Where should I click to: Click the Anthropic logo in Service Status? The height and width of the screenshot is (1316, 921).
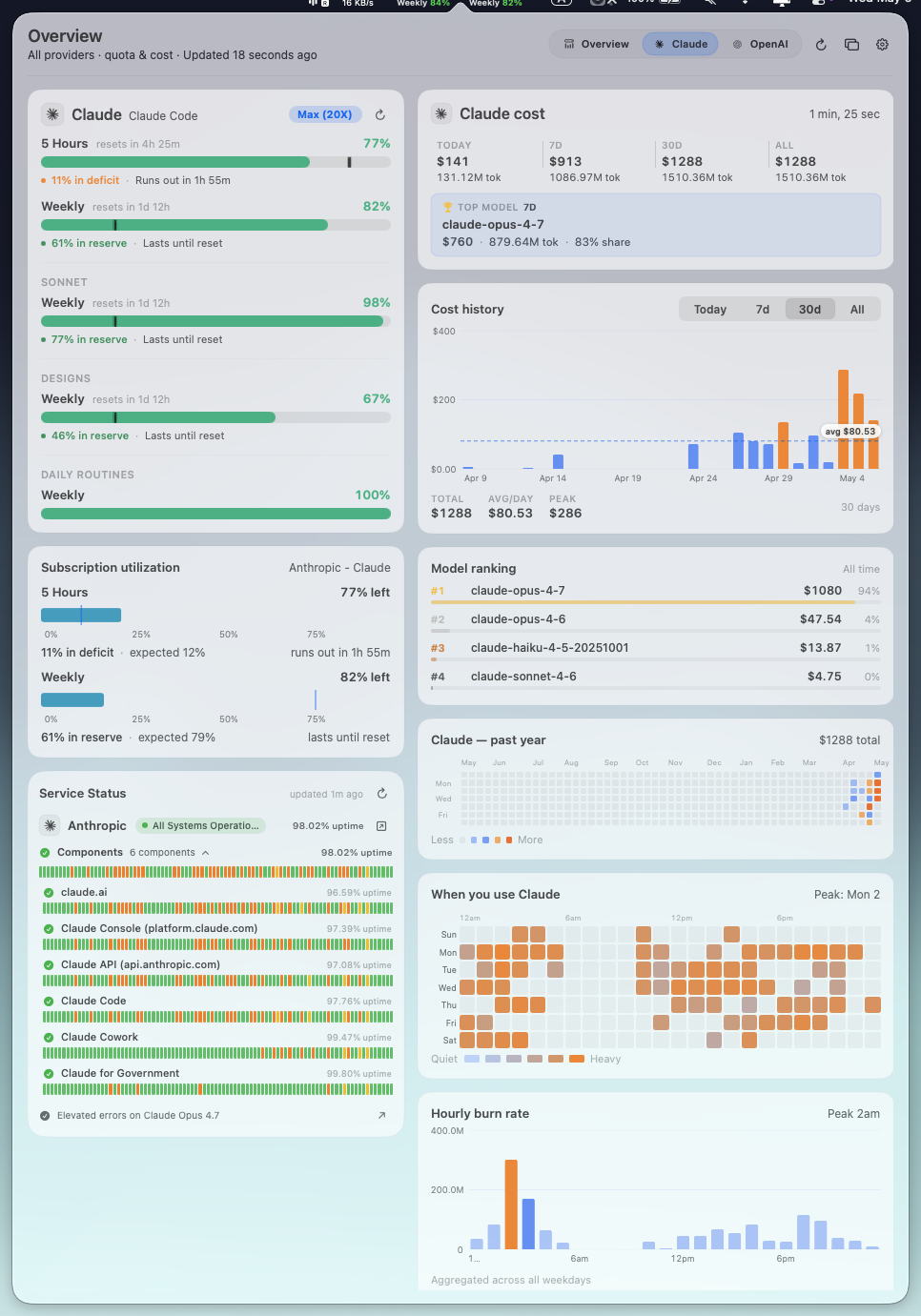(x=50, y=825)
